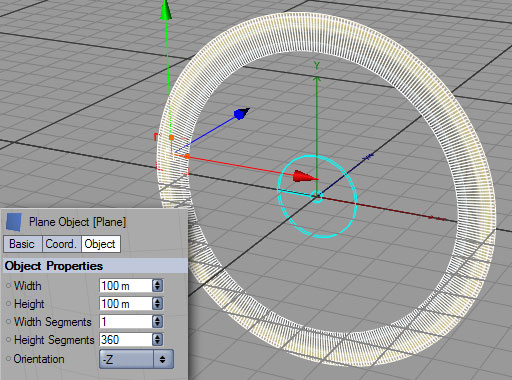Click the Height stepper arrows
Viewport: 512px width, 380px height.
(157, 304)
